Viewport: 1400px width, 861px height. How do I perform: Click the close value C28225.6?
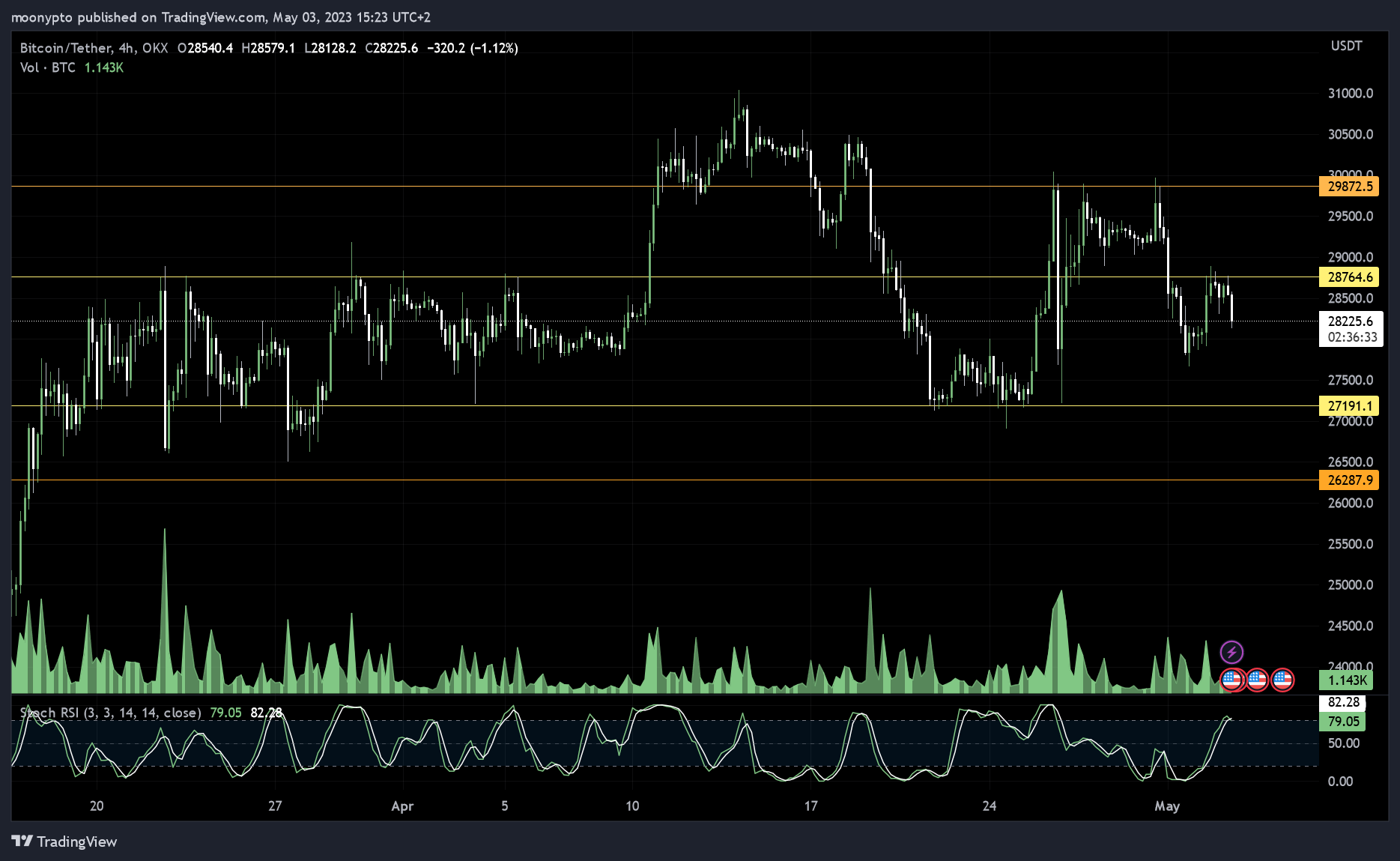(392, 48)
